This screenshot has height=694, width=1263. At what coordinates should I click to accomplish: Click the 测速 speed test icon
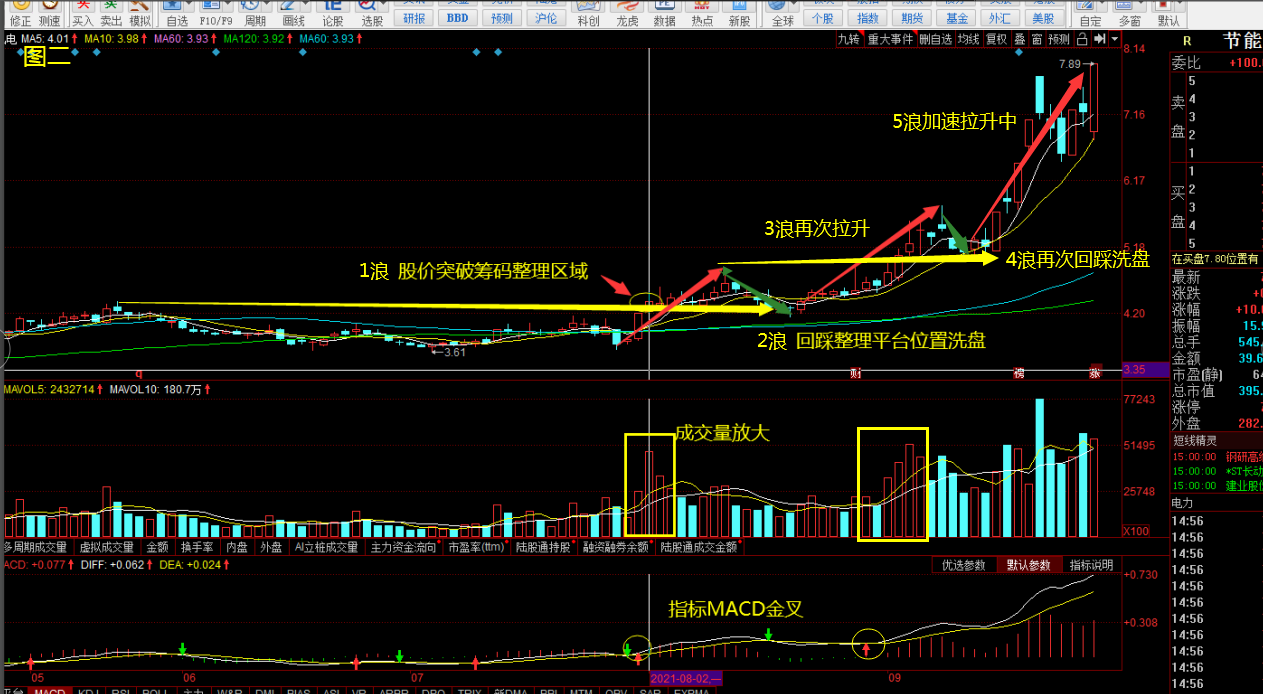(x=50, y=12)
